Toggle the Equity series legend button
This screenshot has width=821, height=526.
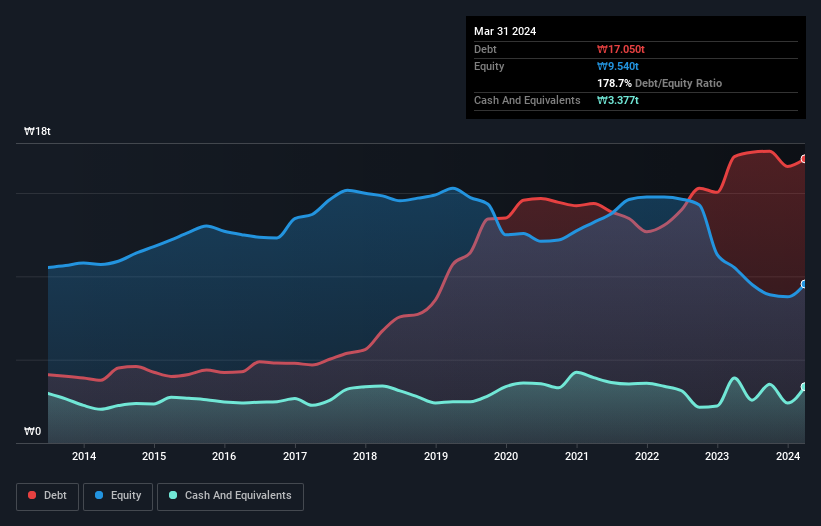[x=118, y=496]
